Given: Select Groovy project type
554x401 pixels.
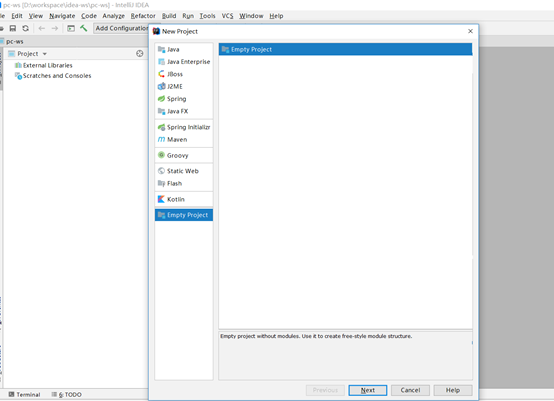Looking at the screenshot, I should pyautogui.click(x=184, y=155).
